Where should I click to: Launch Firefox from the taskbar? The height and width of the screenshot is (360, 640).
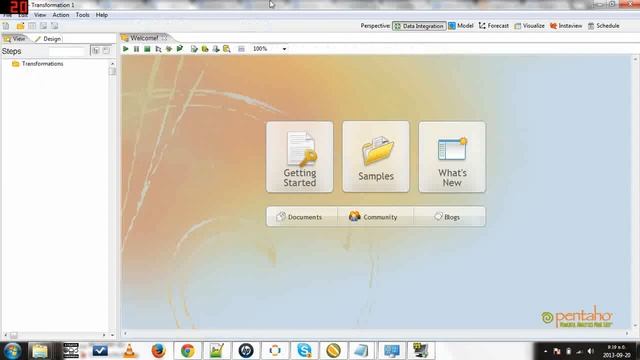[x=158, y=351]
